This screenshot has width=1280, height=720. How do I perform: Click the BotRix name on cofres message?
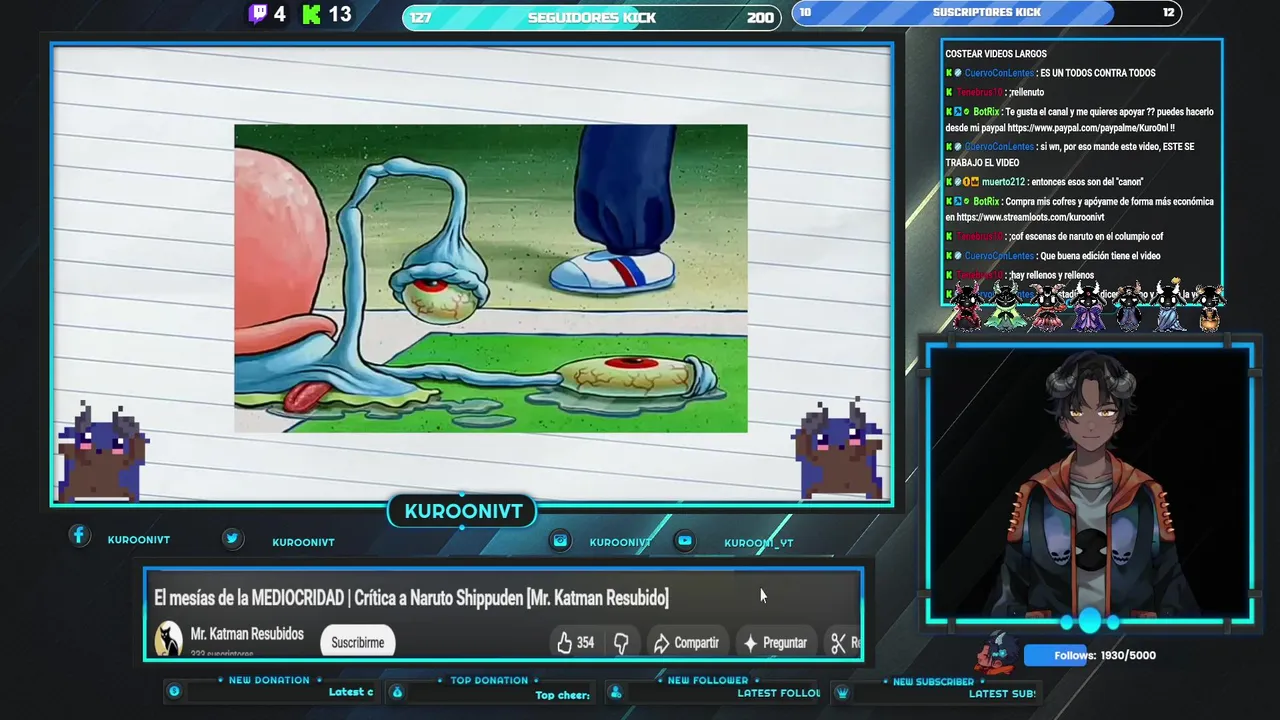pyautogui.click(x=986, y=202)
